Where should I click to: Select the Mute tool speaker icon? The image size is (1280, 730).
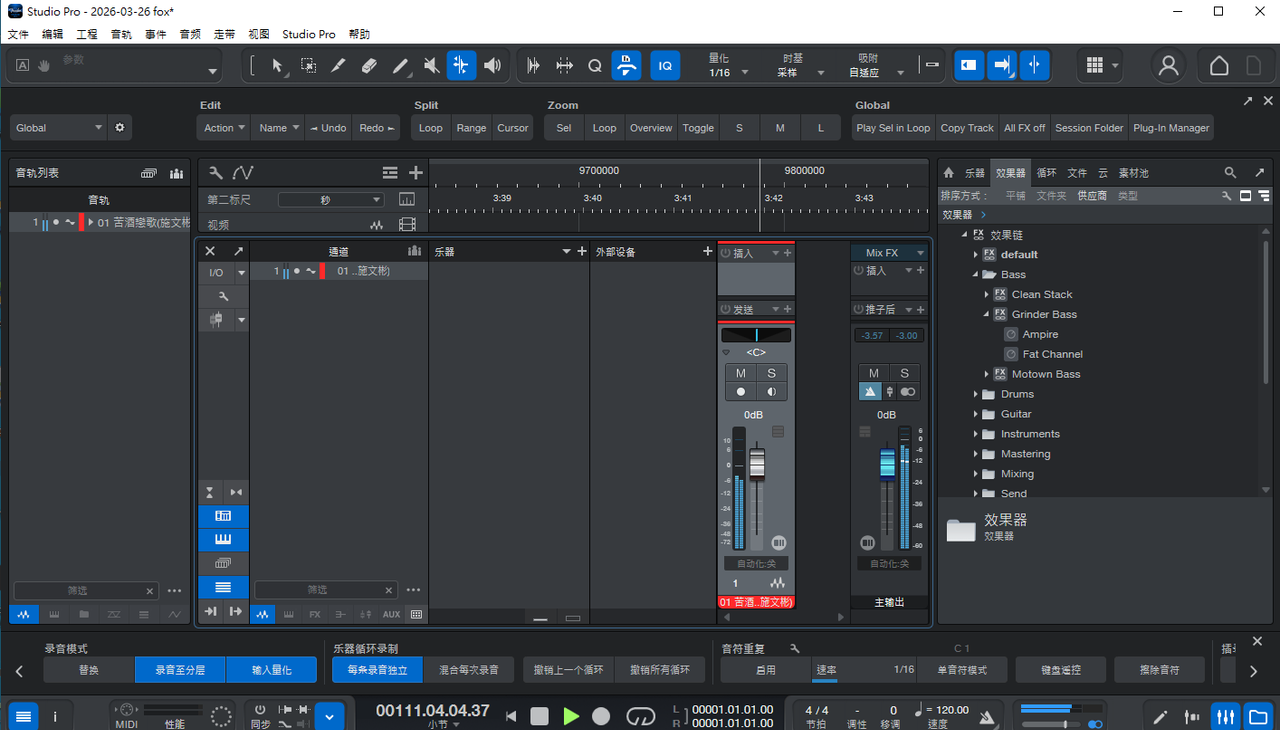(431, 66)
